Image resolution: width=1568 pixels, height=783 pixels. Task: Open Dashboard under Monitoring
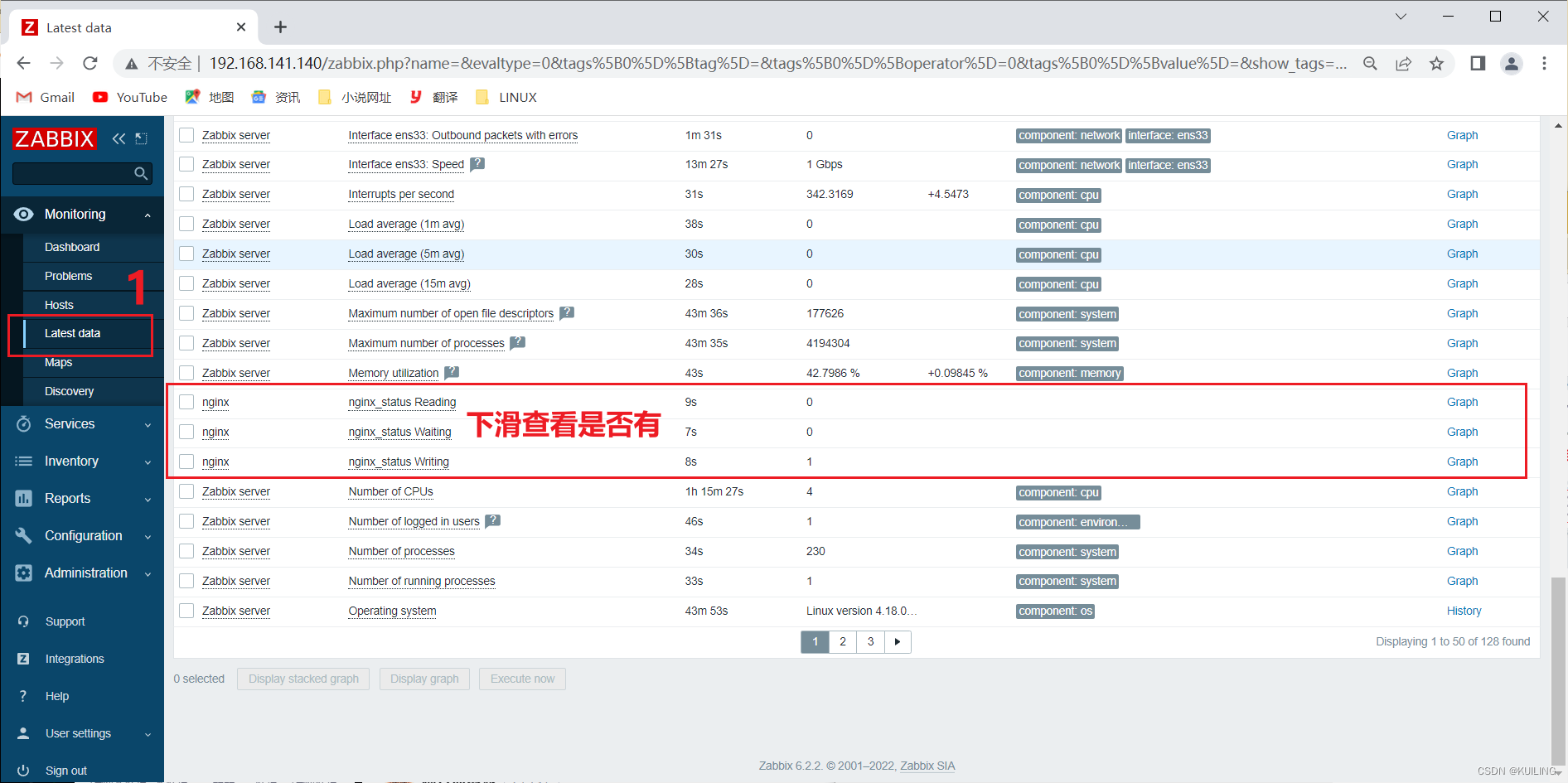pos(72,247)
